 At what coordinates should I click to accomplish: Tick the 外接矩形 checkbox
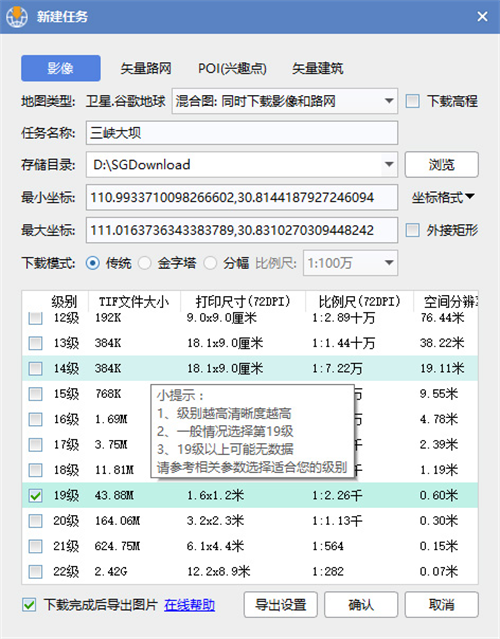[x=412, y=230]
